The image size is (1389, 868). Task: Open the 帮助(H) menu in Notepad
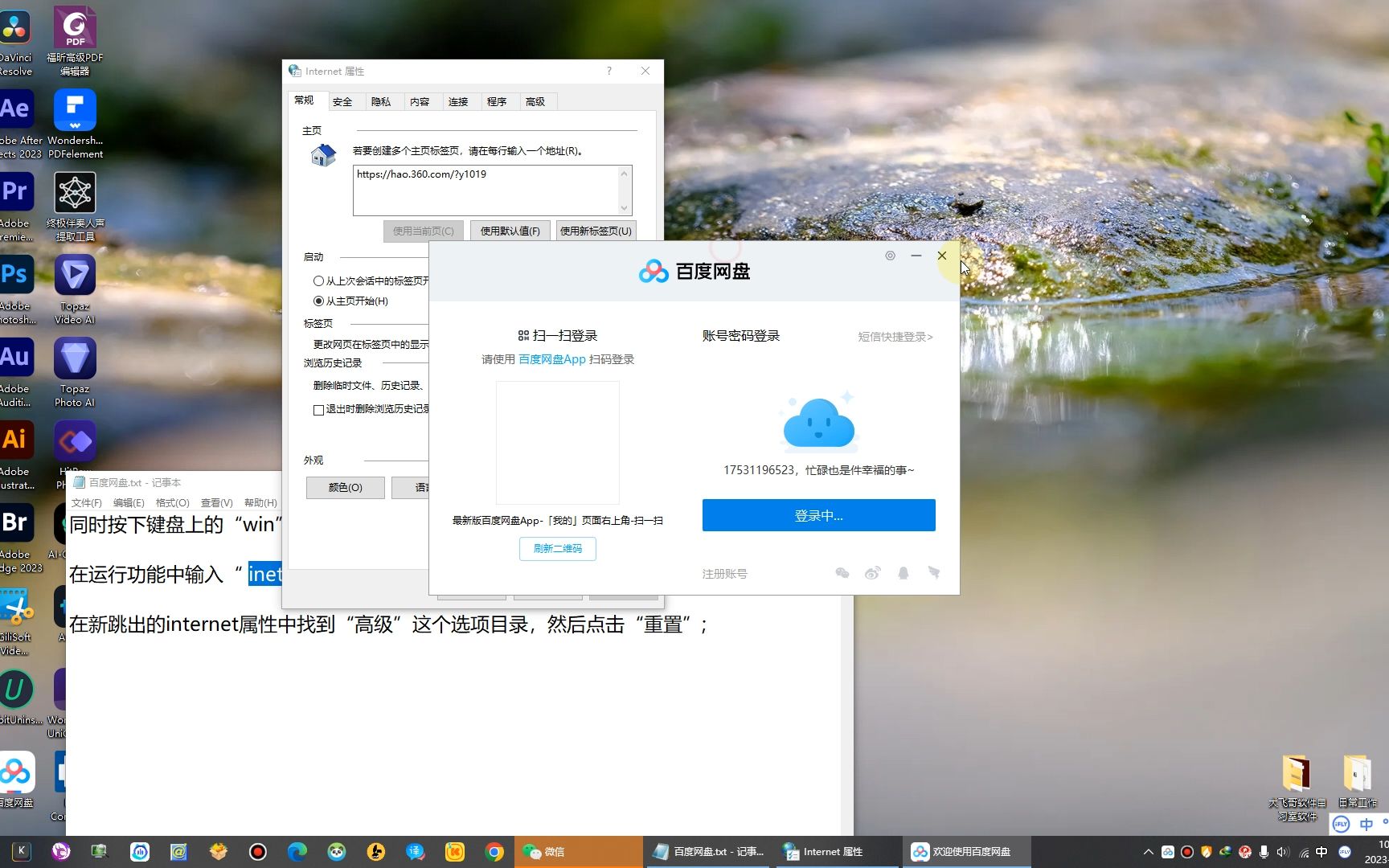(x=260, y=503)
